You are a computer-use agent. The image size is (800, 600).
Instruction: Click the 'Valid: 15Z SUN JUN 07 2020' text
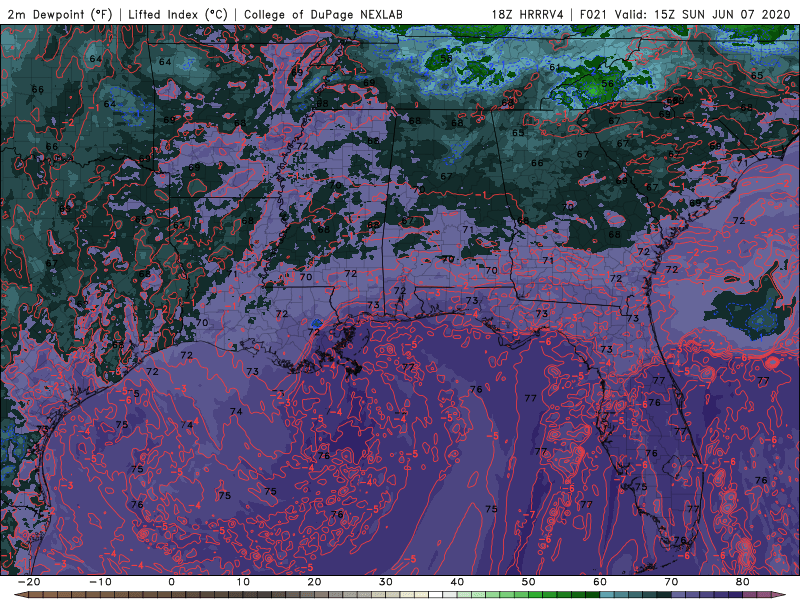pyautogui.click(x=703, y=14)
